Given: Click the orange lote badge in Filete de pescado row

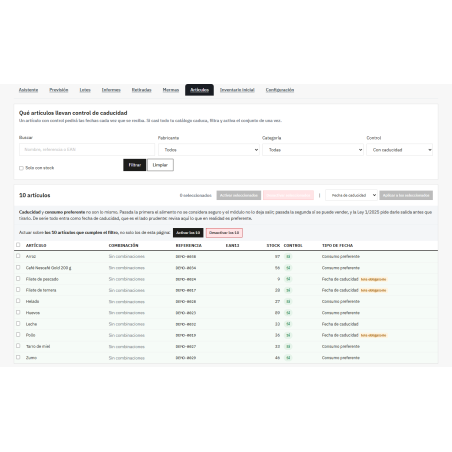Looking at the screenshot, I should tap(374, 279).
